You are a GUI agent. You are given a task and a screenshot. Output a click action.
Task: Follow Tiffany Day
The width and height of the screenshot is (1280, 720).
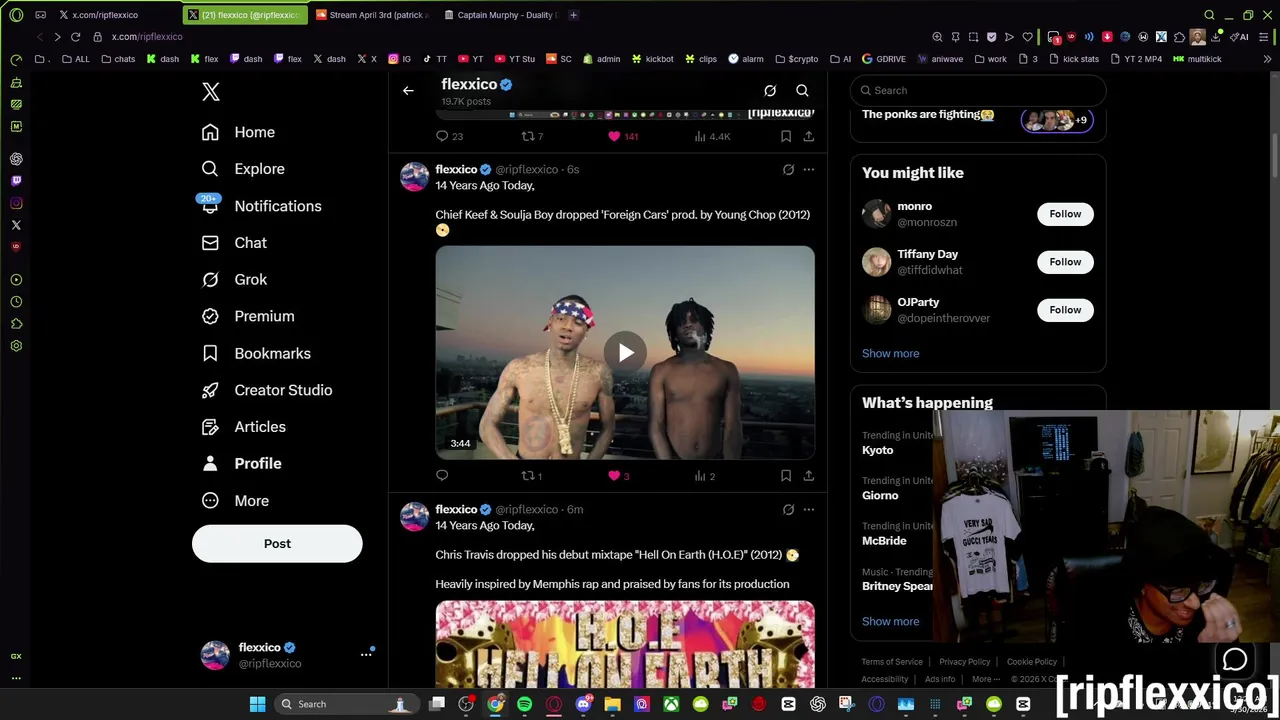point(1065,262)
